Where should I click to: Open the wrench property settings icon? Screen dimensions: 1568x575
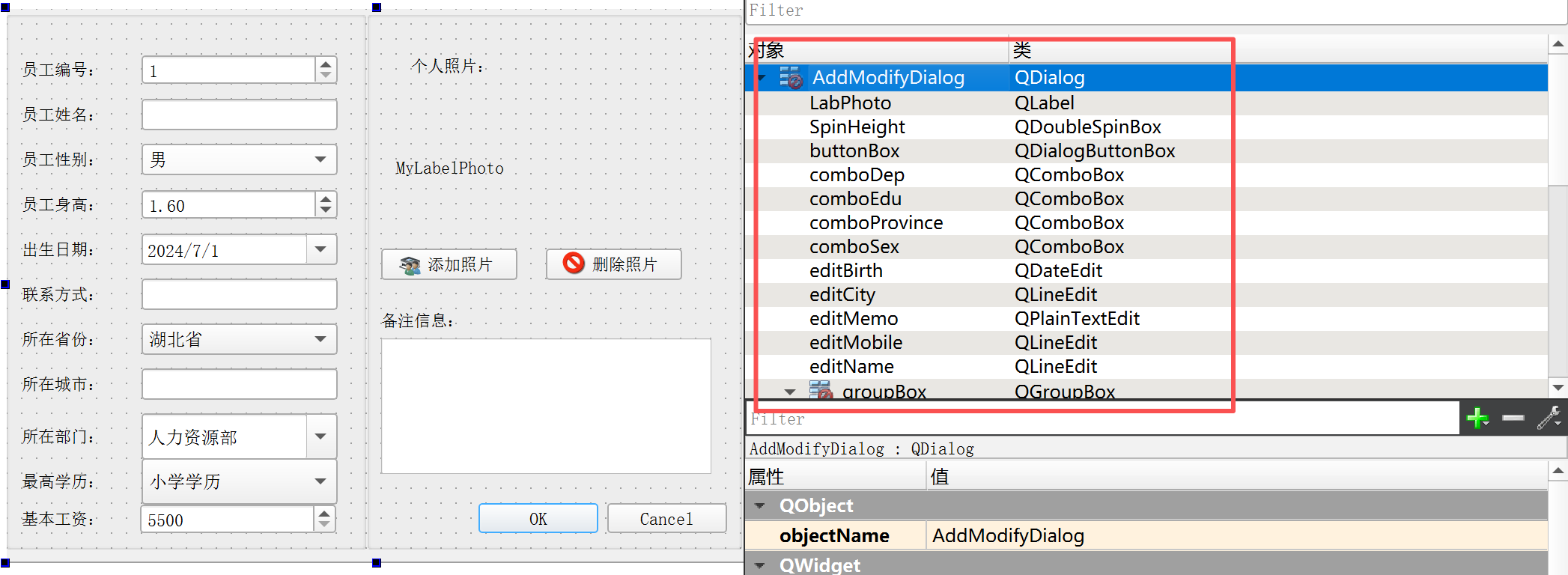(x=1549, y=418)
